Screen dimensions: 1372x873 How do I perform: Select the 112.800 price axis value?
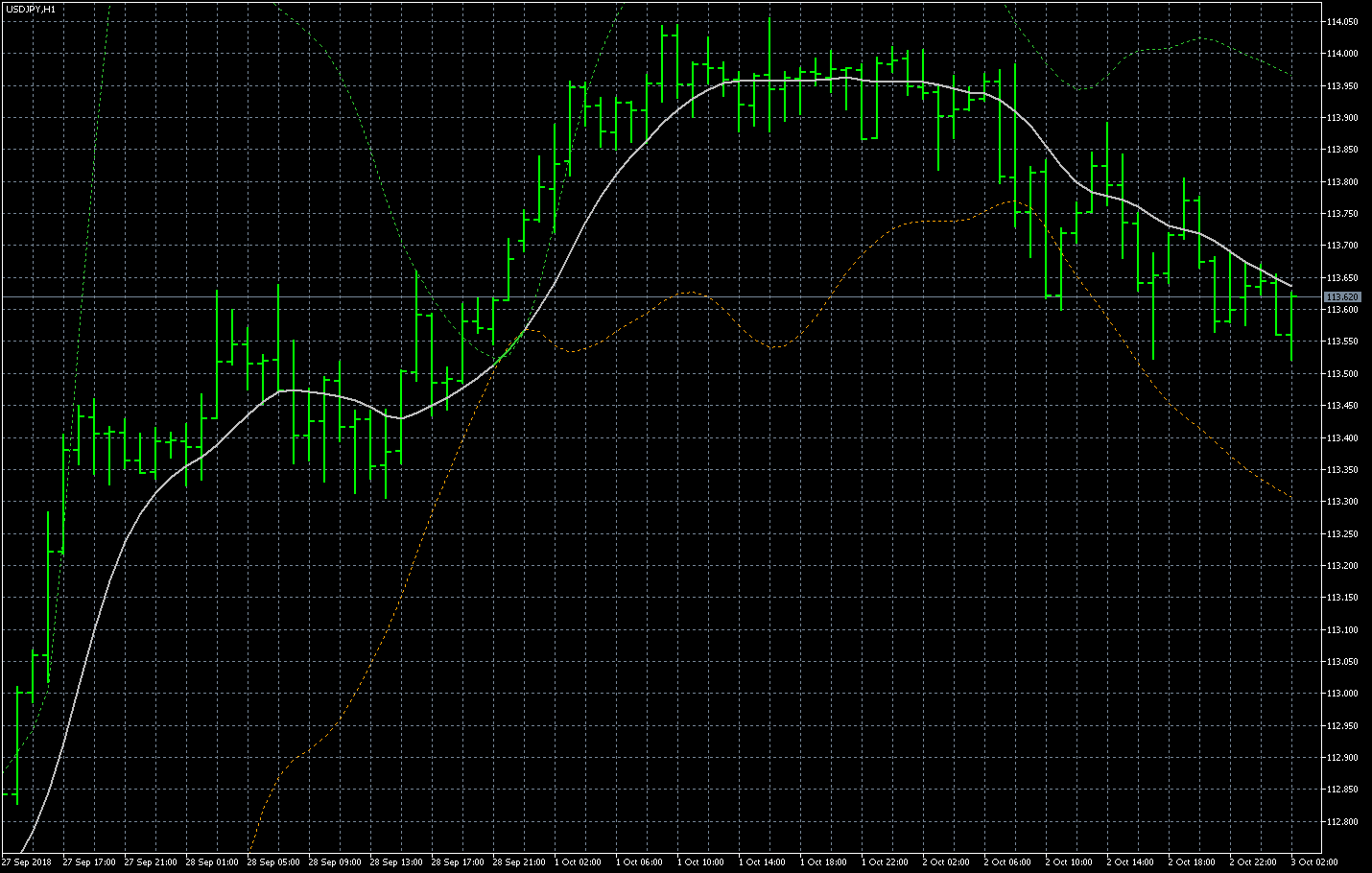pos(1342,822)
